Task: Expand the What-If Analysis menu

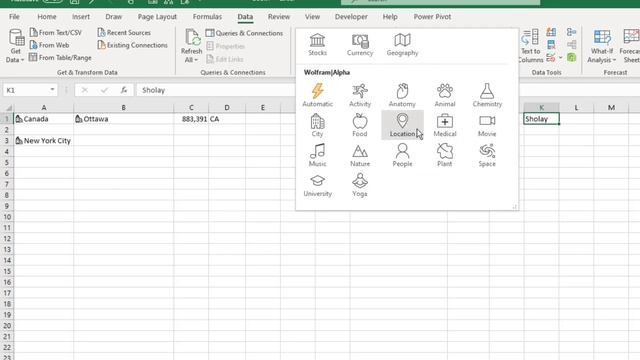Action: (602, 46)
